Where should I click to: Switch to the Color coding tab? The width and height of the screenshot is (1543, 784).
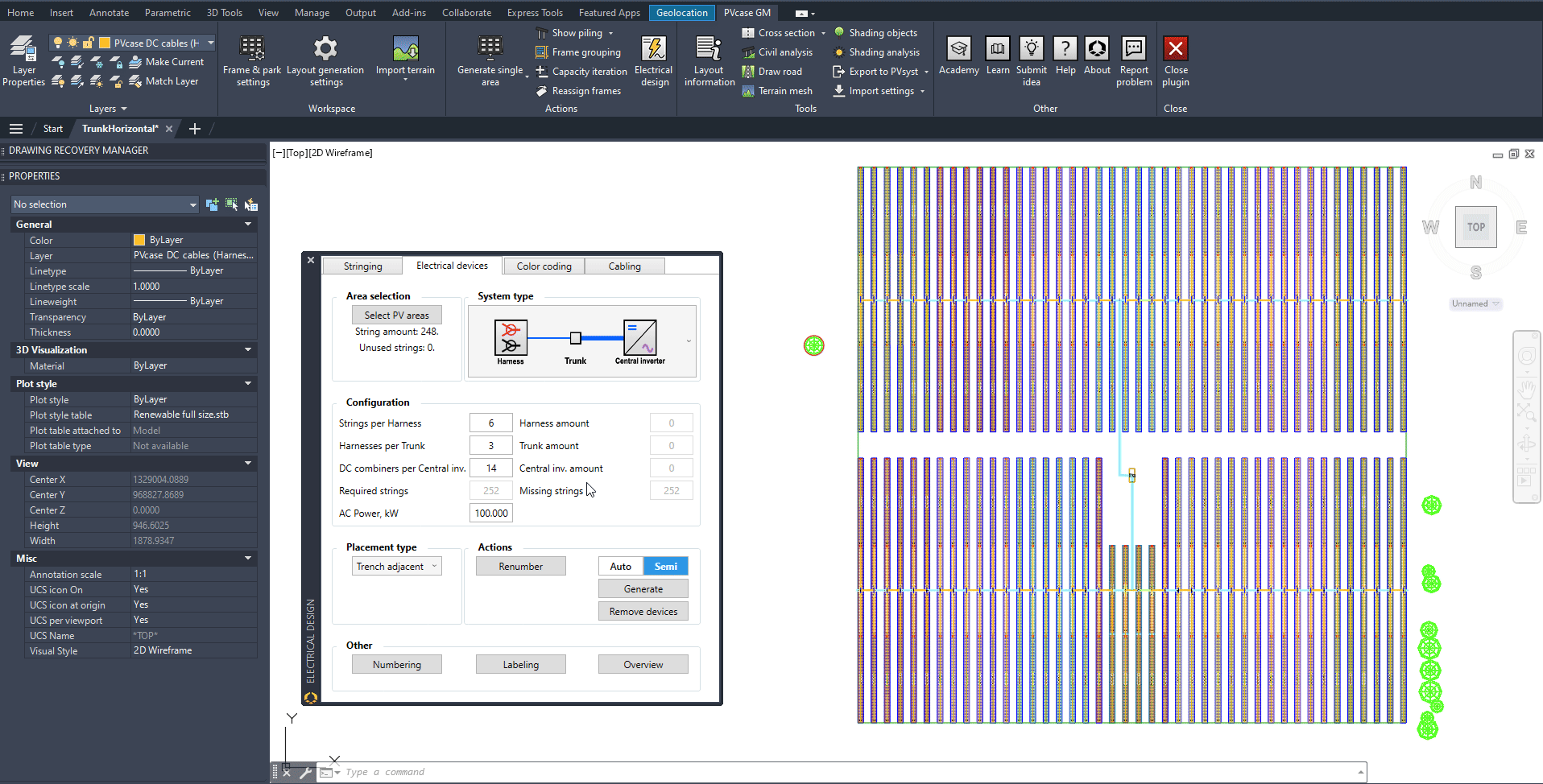pos(544,266)
